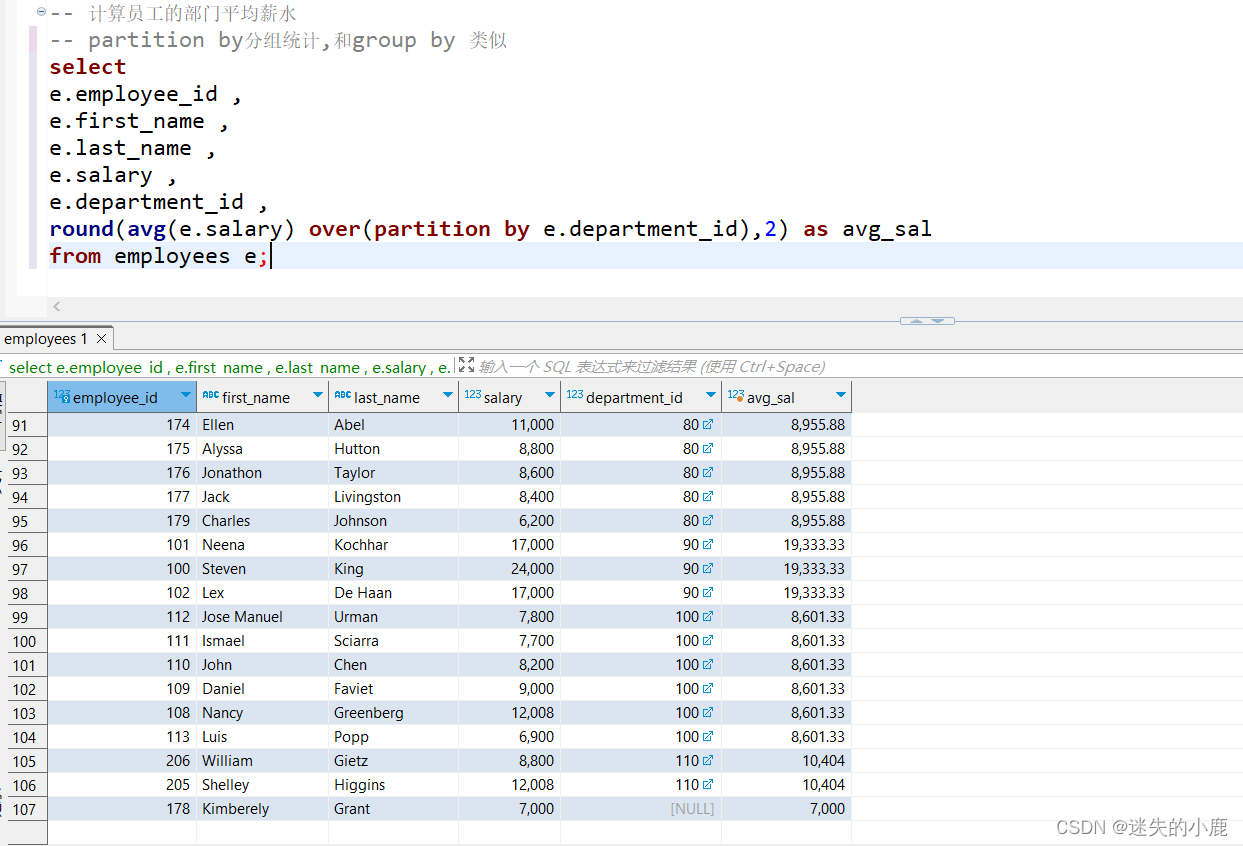Click the salary column header
This screenshot has width=1243, height=846.
[509, 397]
